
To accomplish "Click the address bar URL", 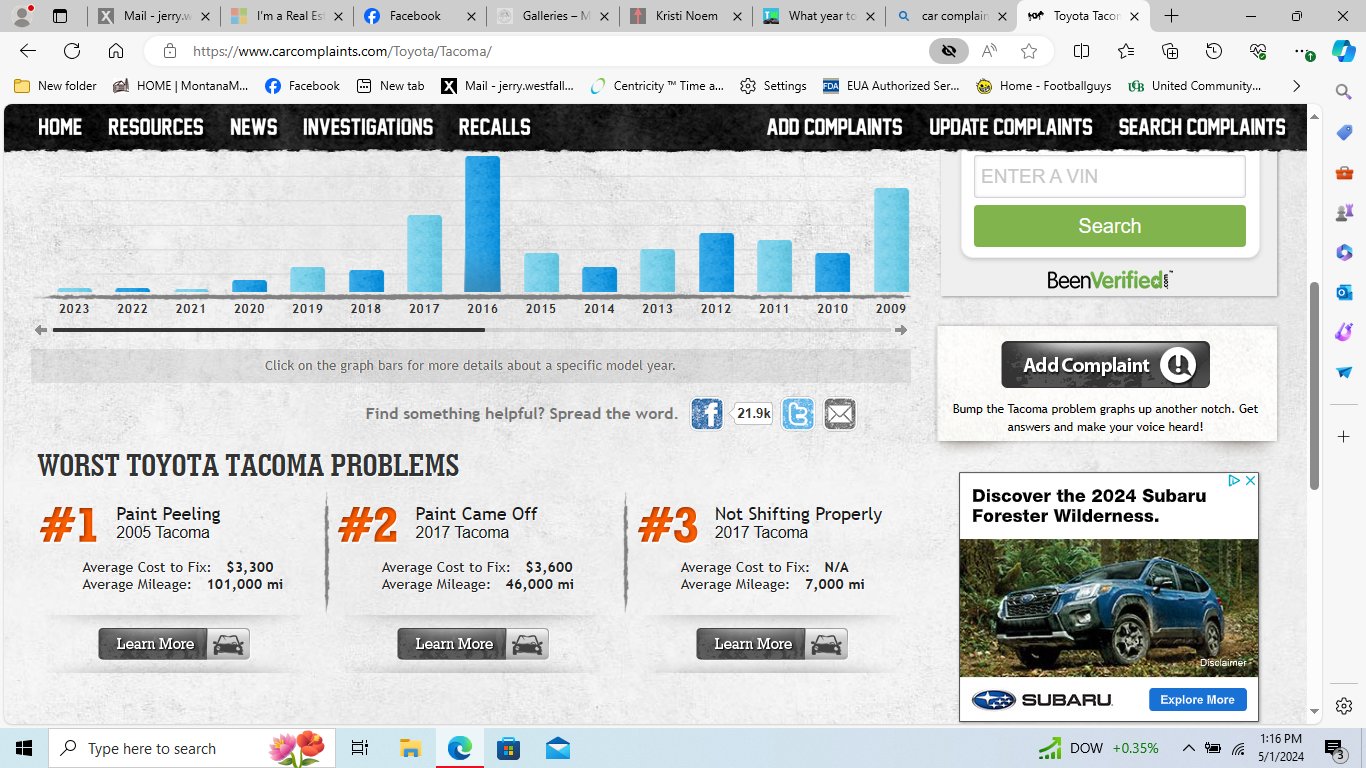I will point(342,51).
